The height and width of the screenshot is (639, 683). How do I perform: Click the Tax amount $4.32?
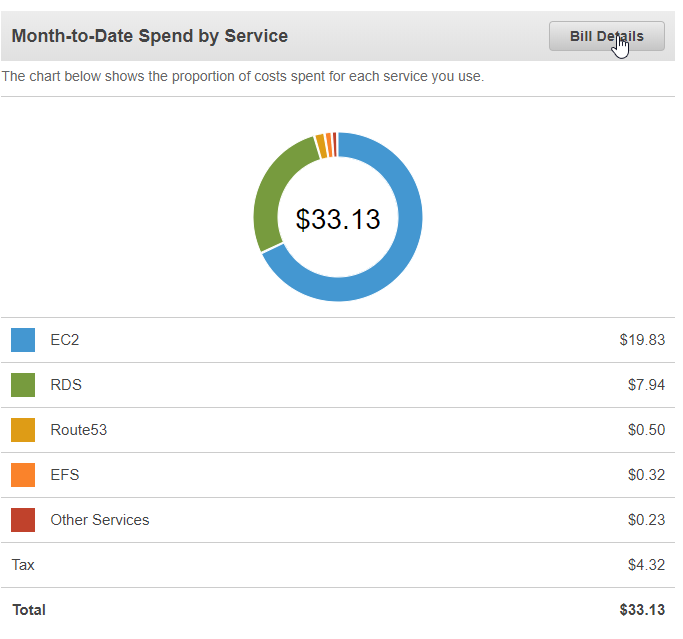[645, 565]
